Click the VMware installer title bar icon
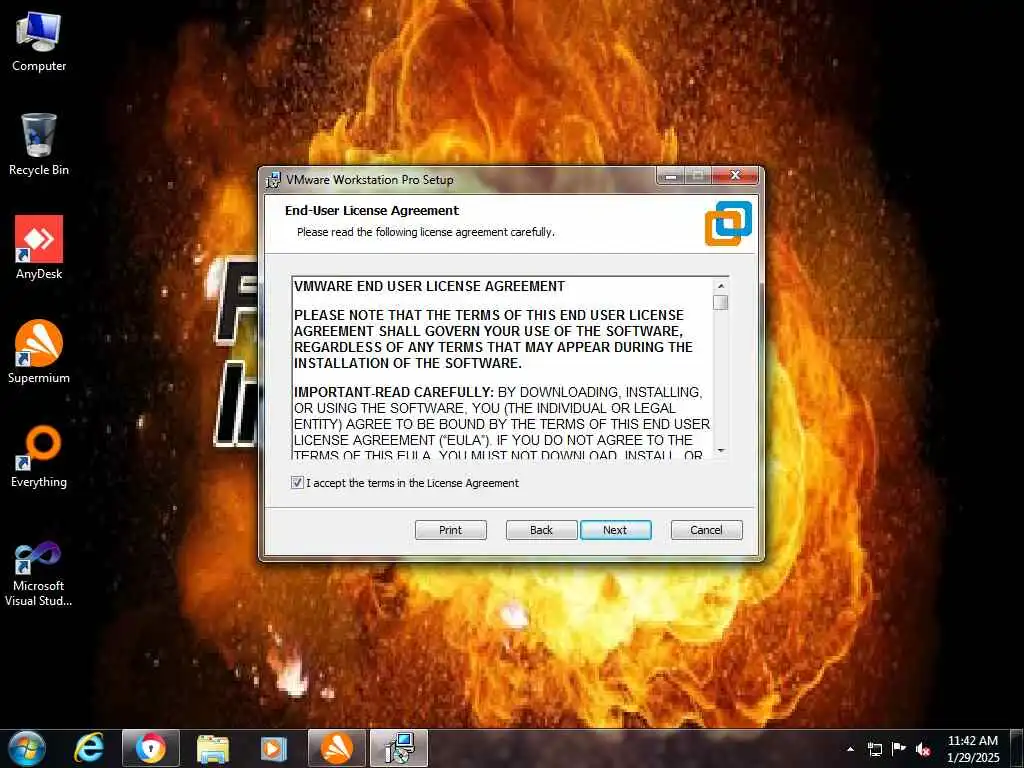The width and height of the screenshot is (1024, 768). point(273,180)
